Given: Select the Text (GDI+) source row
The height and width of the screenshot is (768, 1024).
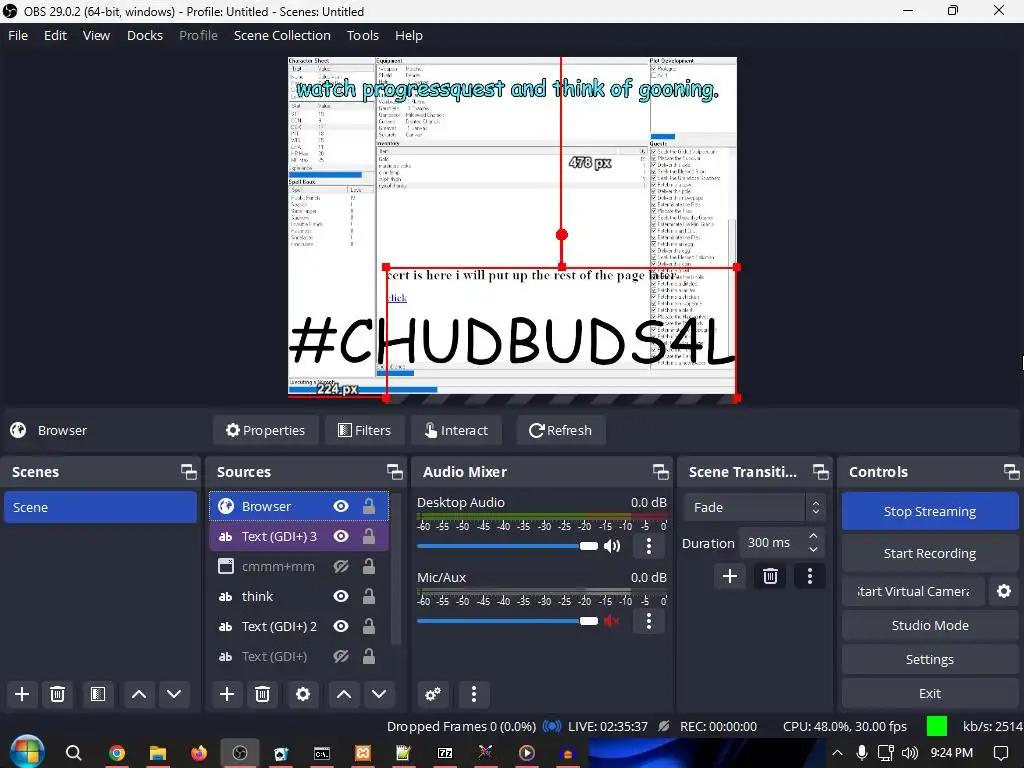Looking at the screenshot, I should 298,656.
